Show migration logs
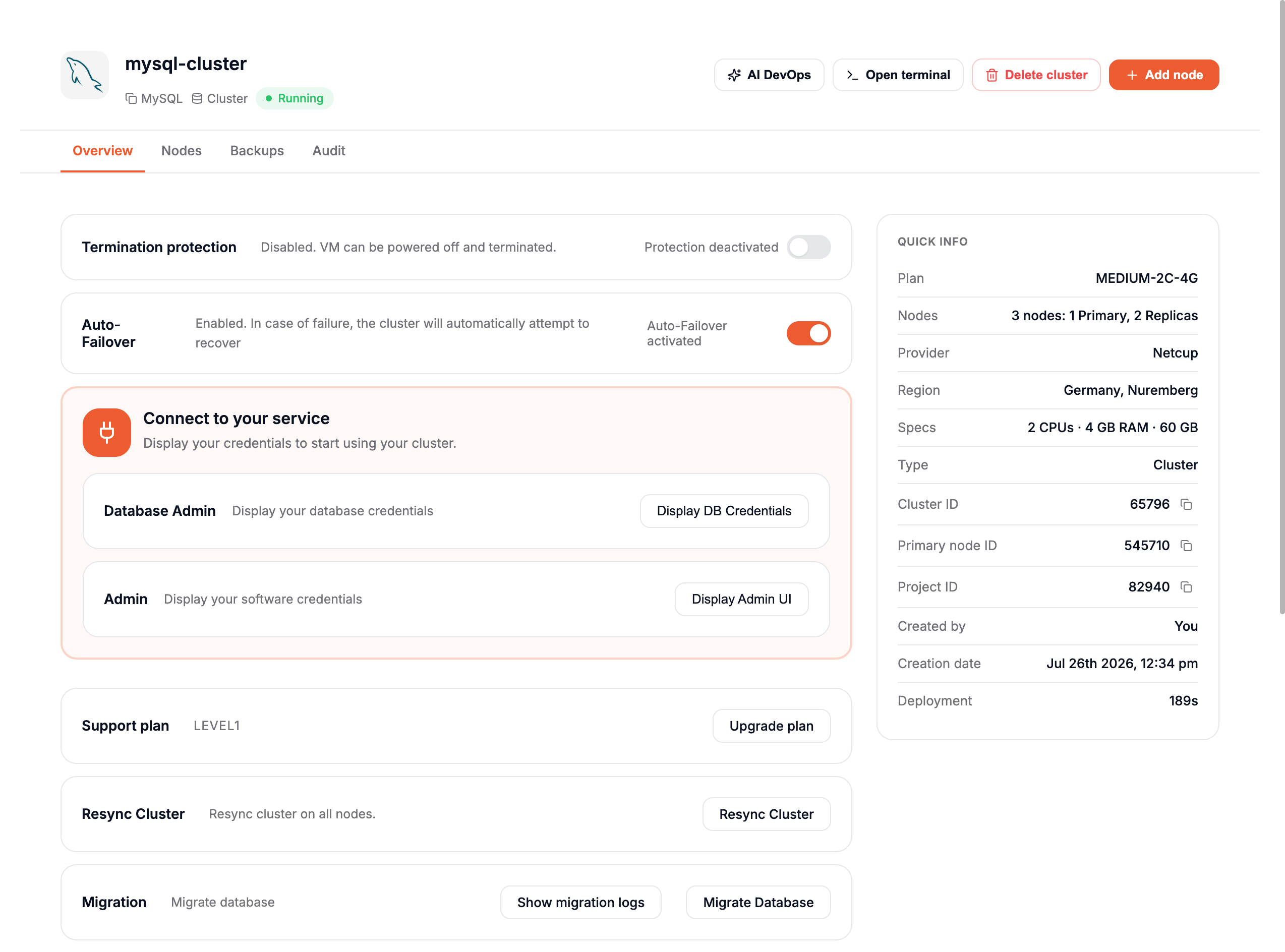Image resolution: width=1285 pixels, height=952 pixels. (580, 903)
